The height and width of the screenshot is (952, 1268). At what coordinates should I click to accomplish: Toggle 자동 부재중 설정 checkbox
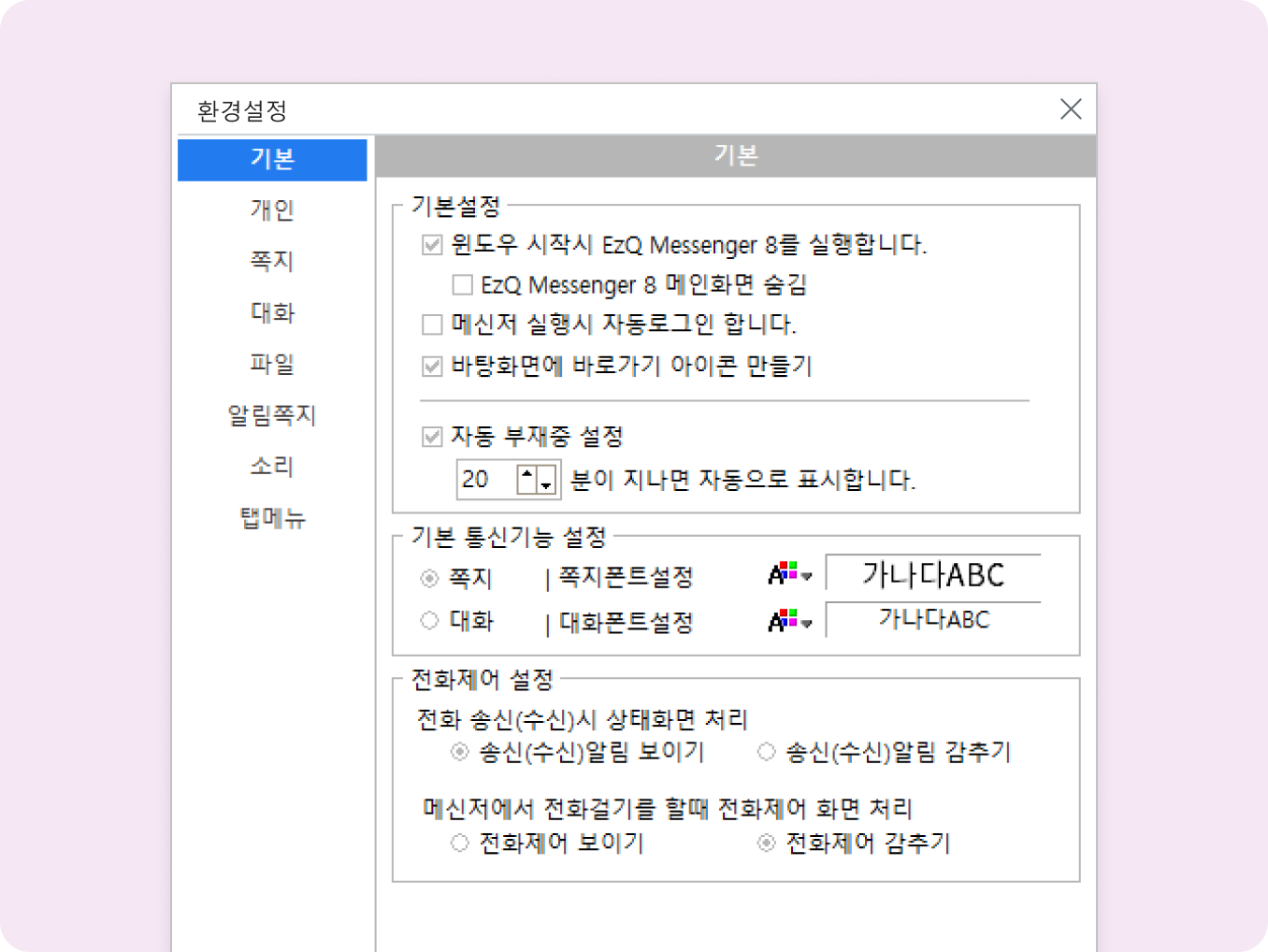point(432,437)
